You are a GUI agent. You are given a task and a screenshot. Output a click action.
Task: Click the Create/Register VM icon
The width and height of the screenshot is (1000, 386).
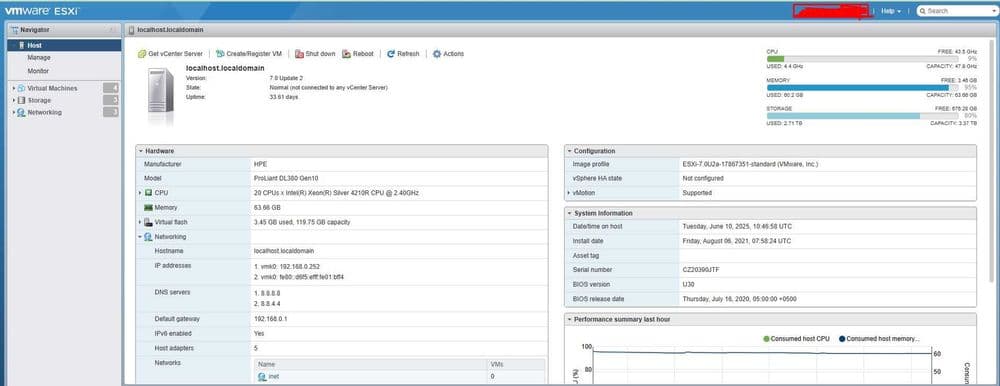[220, 54]
